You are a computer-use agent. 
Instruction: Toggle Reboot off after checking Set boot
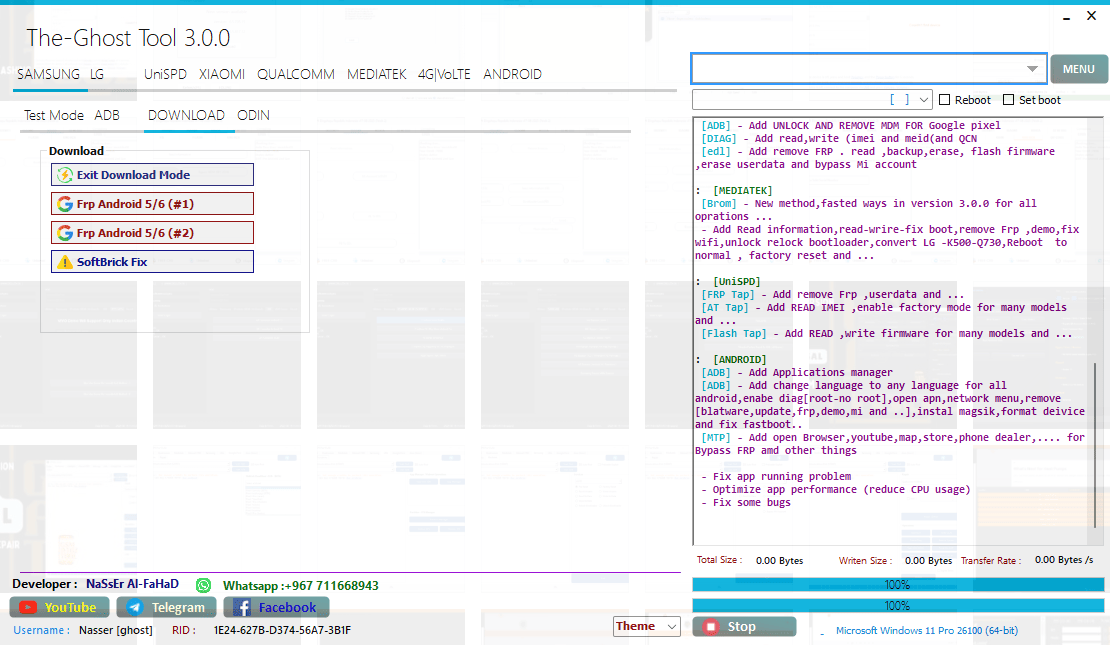(x=943, y=99)
